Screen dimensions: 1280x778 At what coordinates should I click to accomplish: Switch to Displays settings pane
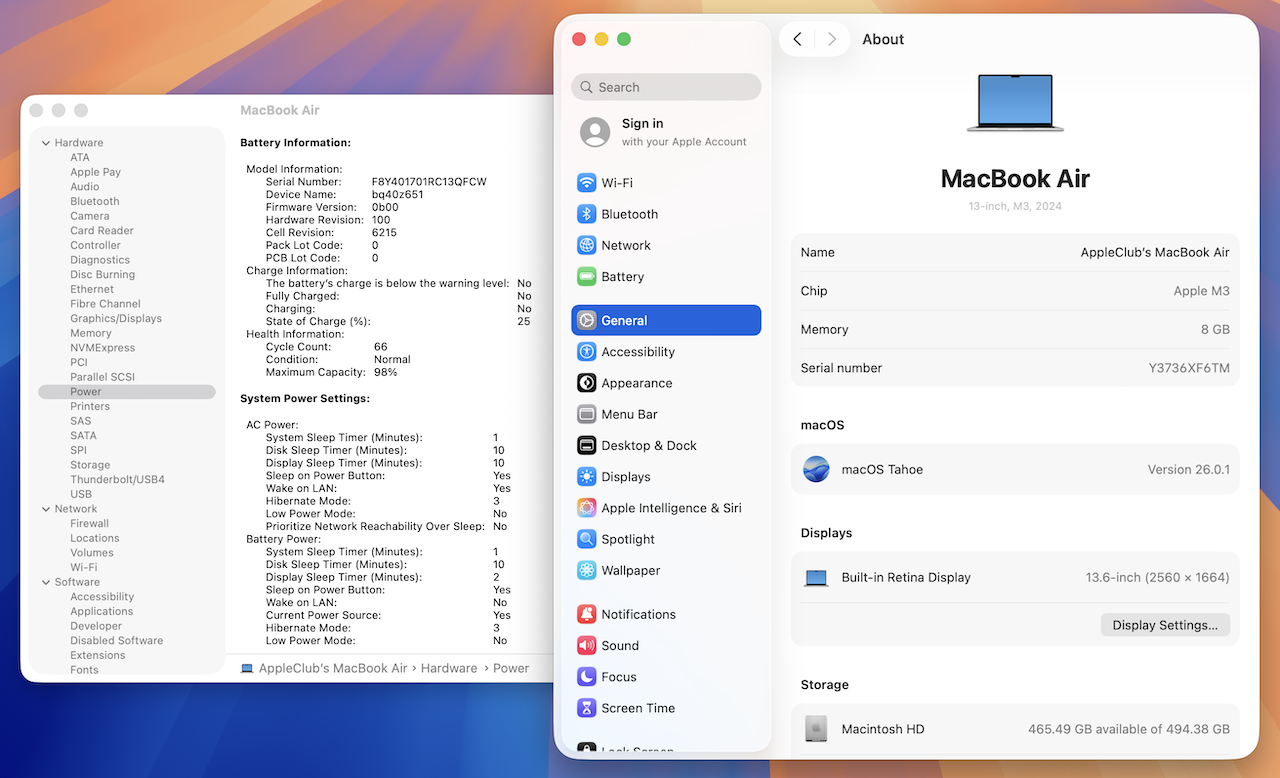[625, 477]
